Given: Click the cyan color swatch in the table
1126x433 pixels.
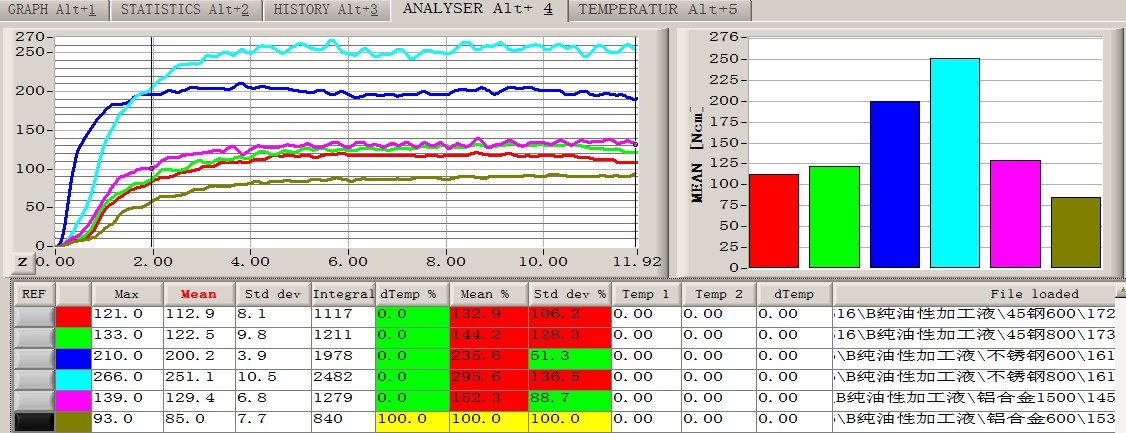Looking at the screenshot, I should (x=74, y=377).
